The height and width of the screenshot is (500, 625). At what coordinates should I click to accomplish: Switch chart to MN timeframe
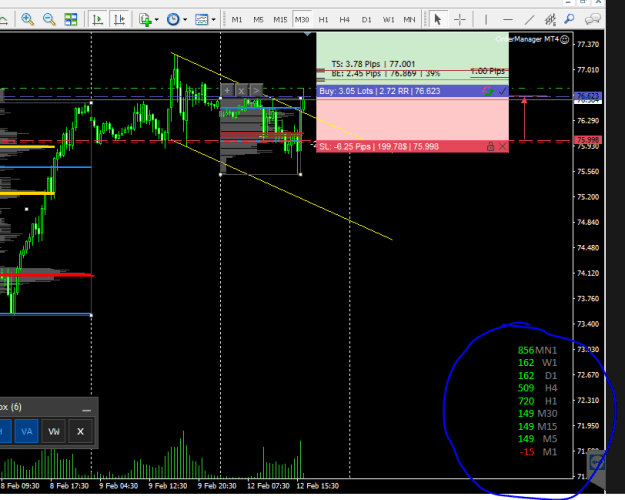409,20
